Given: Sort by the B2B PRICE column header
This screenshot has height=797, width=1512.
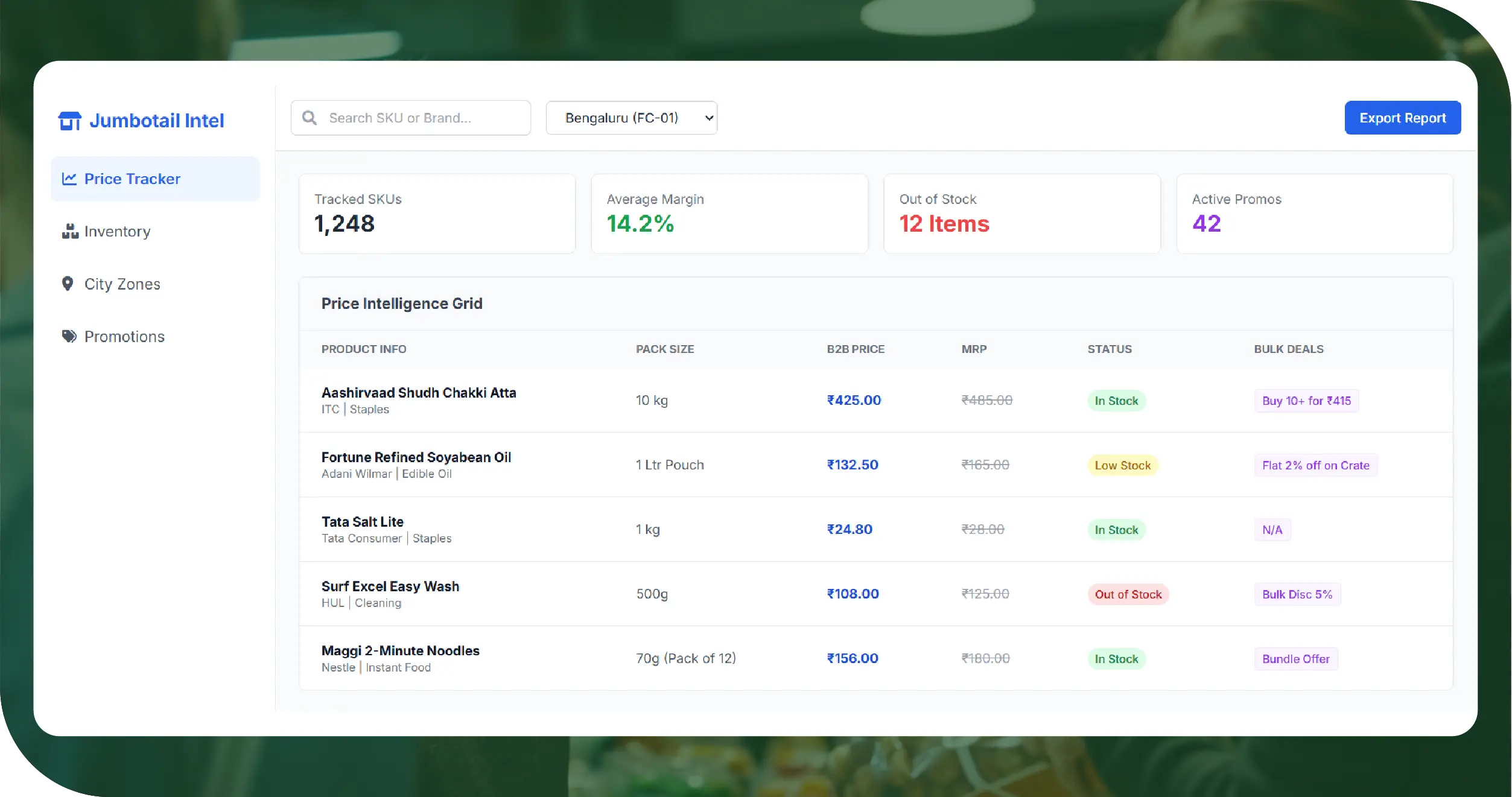Looking at the screenshot, I should (855, 349).
